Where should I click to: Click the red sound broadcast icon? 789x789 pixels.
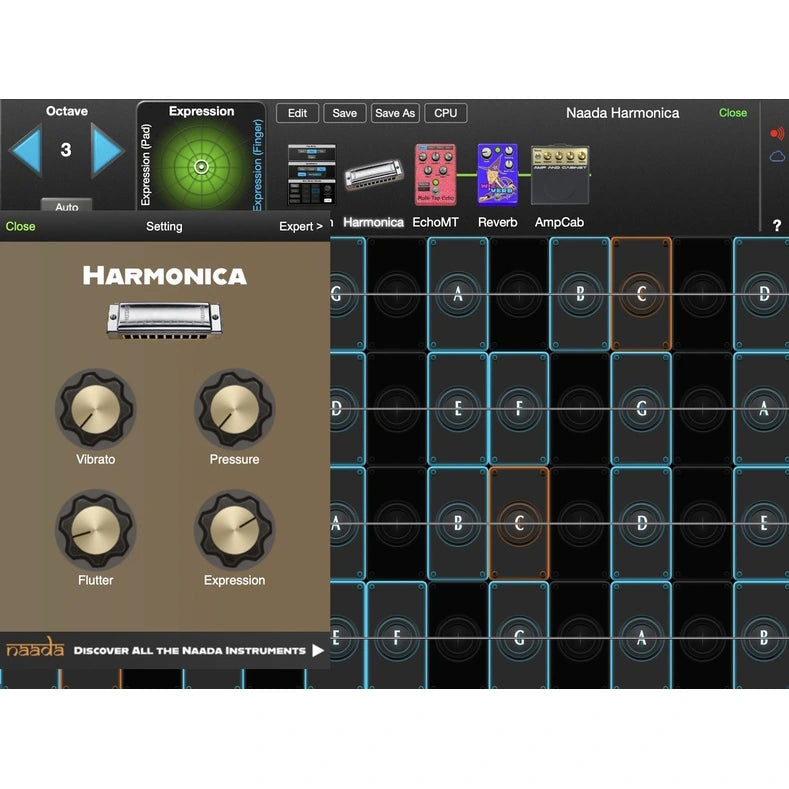pos(777,133)
